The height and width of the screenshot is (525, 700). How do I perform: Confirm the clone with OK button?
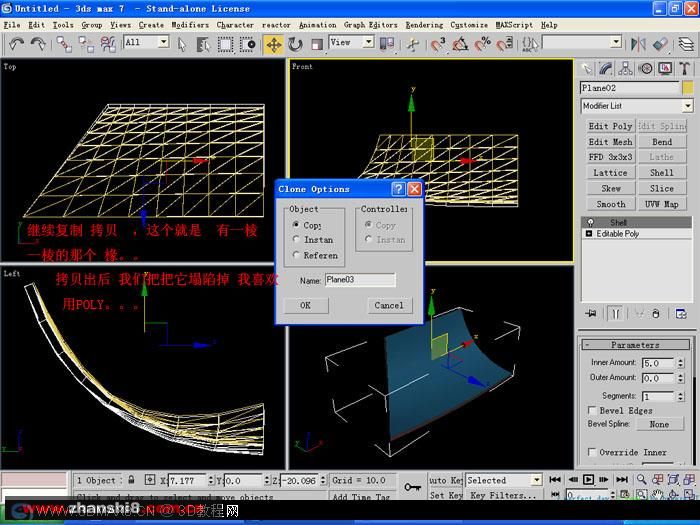306,305
